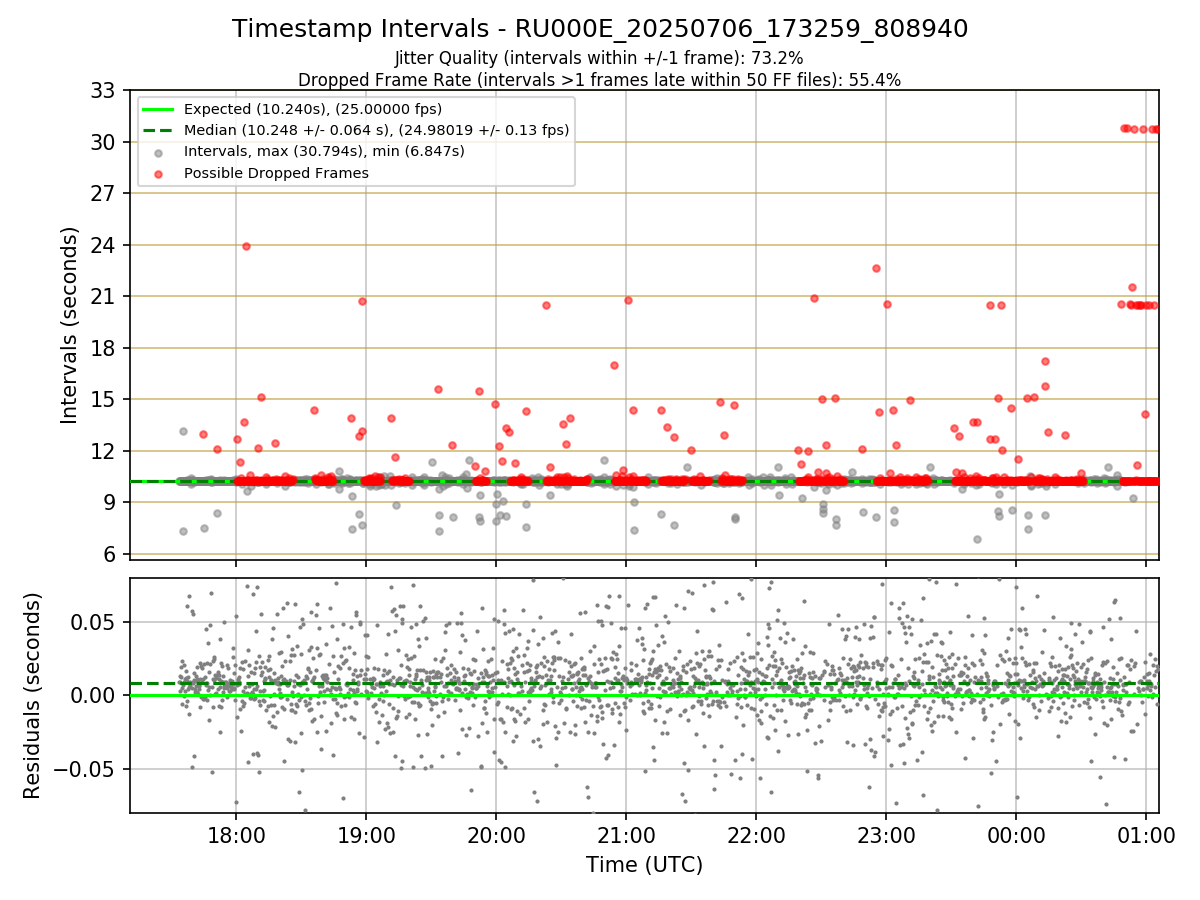Click the 9 tick on the intervals axis
The width and height of the screenshot is (1200, 900).
[x=112, y=503]
